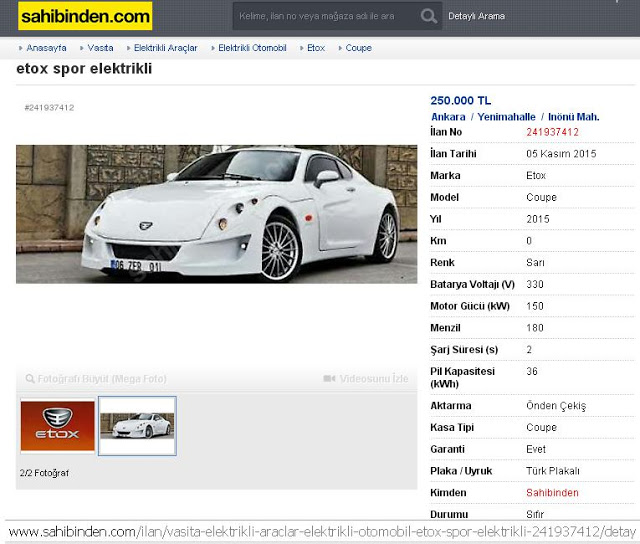Click the Batarya Voltajı value 330
Image resolution: width=640 pixels, height=544 pixels.
(x=535, y=284)
